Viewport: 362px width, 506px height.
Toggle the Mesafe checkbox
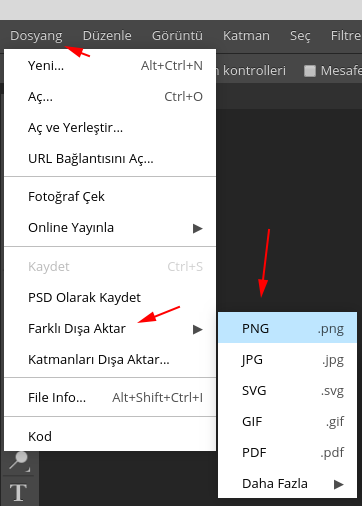pos(310,71)
